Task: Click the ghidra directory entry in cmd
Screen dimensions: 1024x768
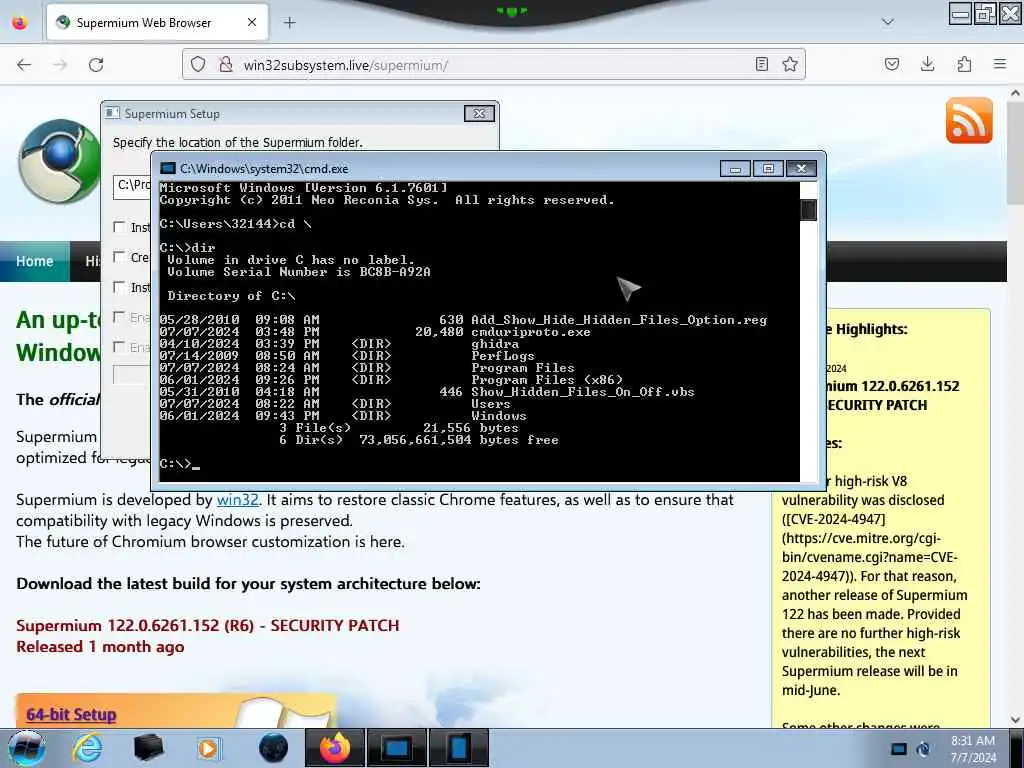Action: coord(495,344)
